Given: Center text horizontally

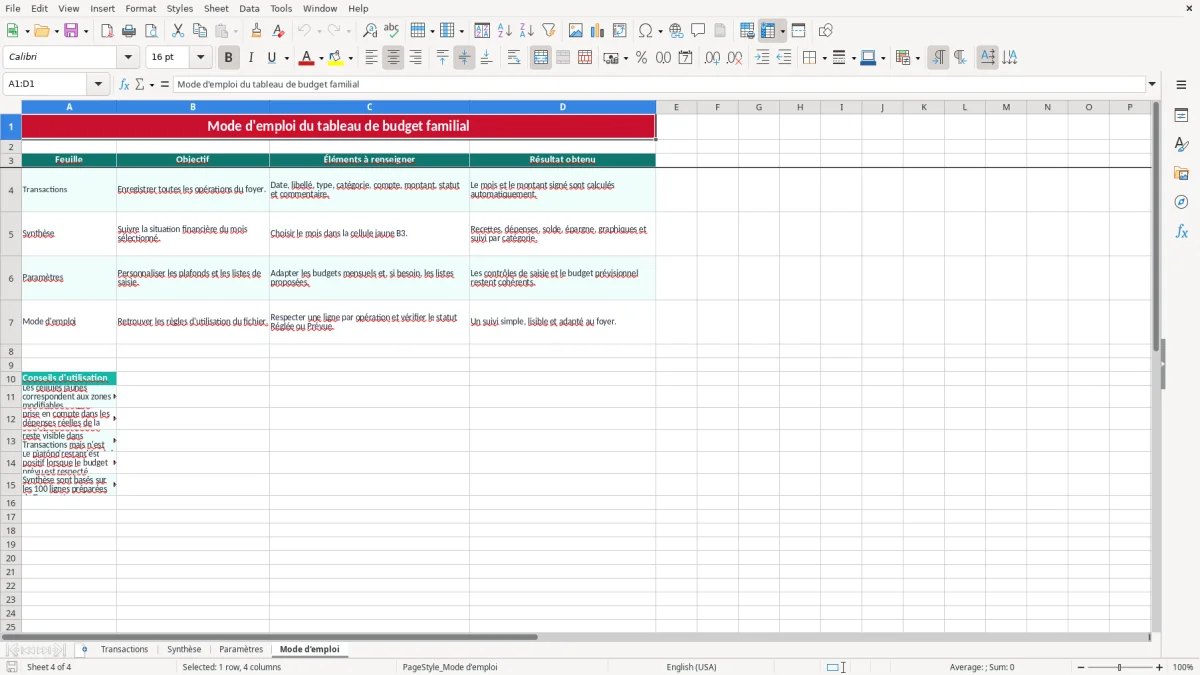Looking at the screenshot, I should pyautogui.click(x=393, y=58).
